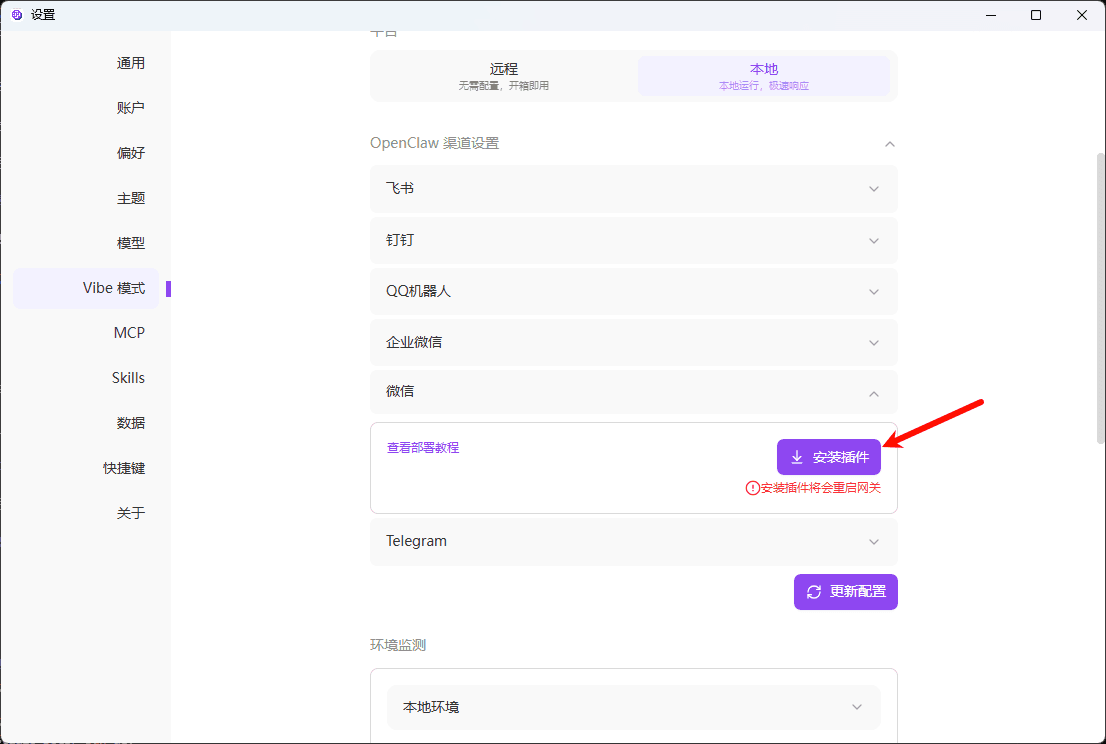Click the red warning circle icon
1106x744 pixels.
pyautogui.click(x=753, y=488)
